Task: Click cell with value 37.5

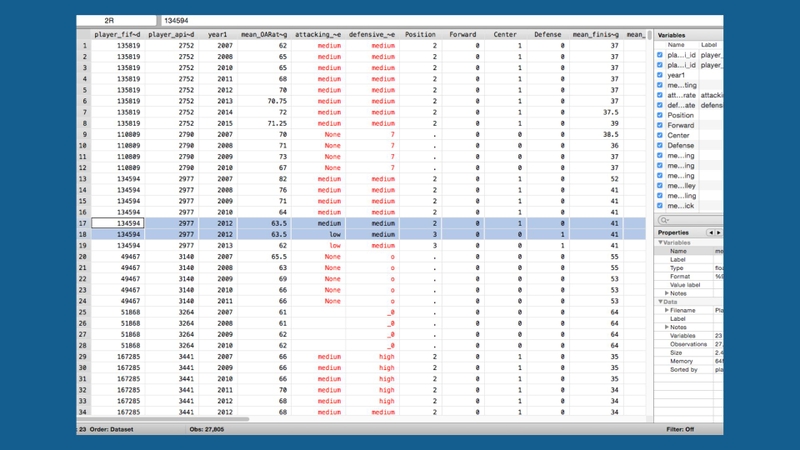Action: click(x=596, y=112)
